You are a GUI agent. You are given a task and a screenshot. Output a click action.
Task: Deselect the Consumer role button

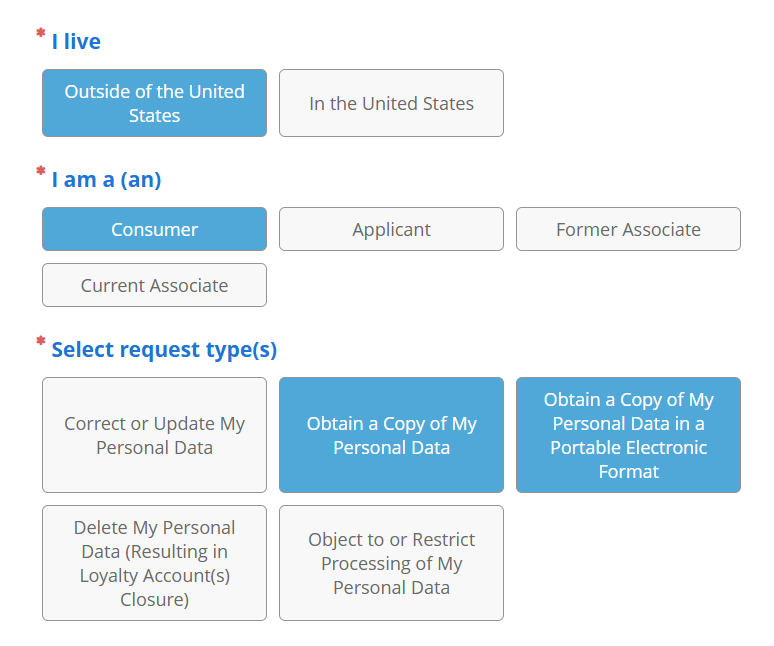coord(154,229)
